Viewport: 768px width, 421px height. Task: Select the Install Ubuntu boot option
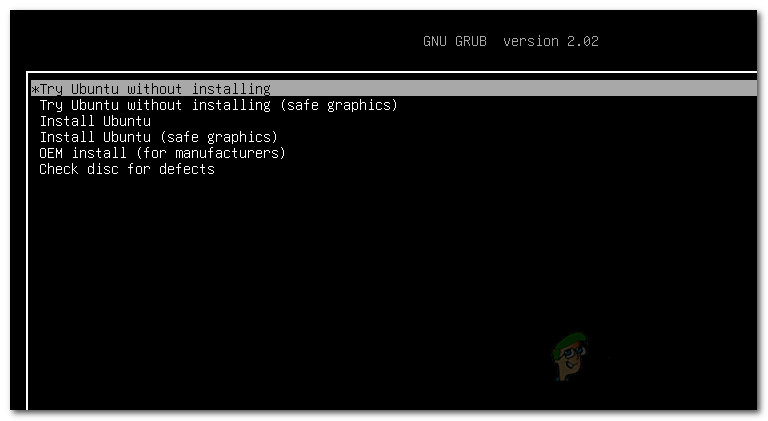[x=95, y=121]
